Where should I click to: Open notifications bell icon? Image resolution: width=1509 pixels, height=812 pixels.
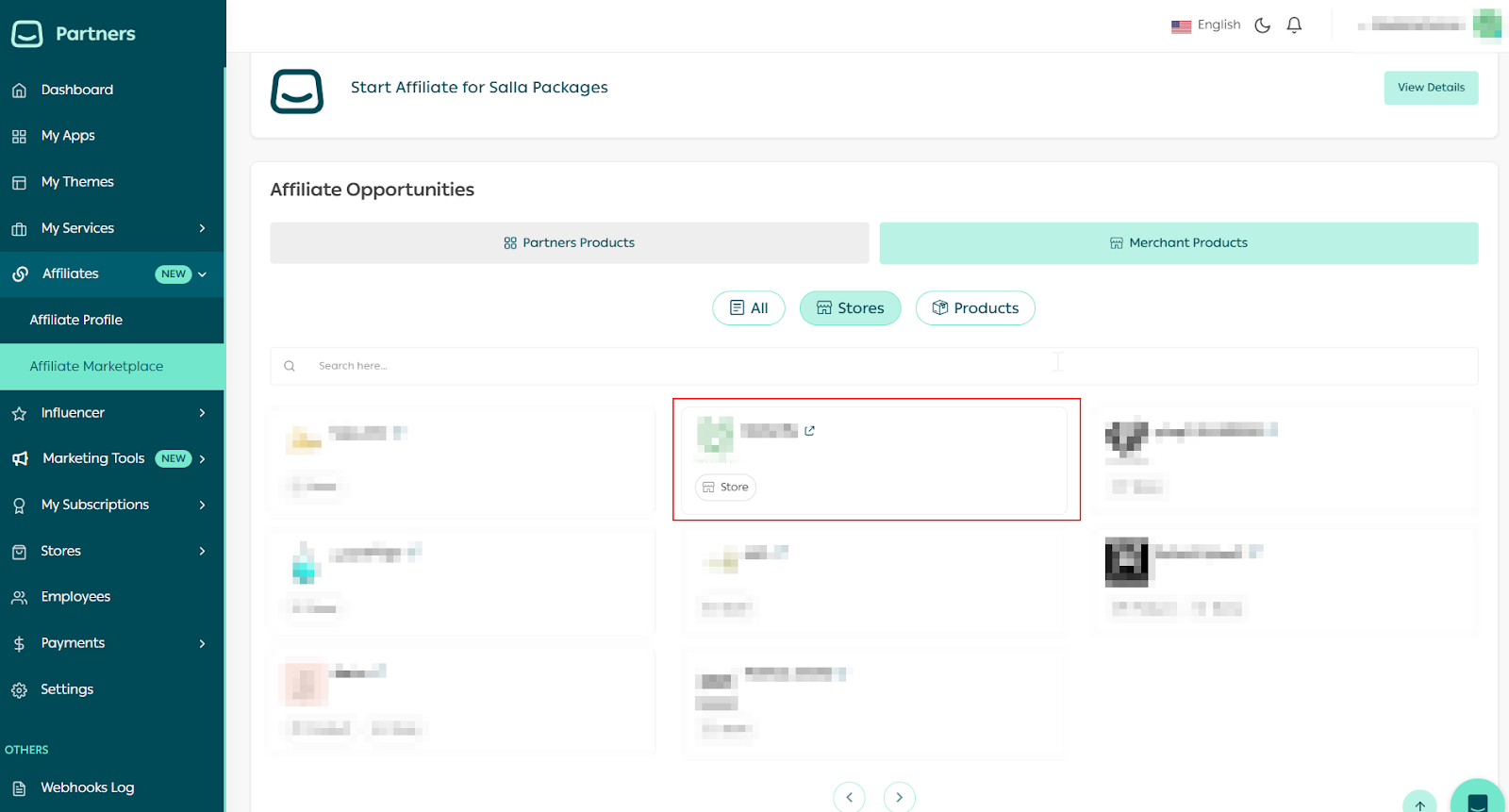(x=1294, y=25)
